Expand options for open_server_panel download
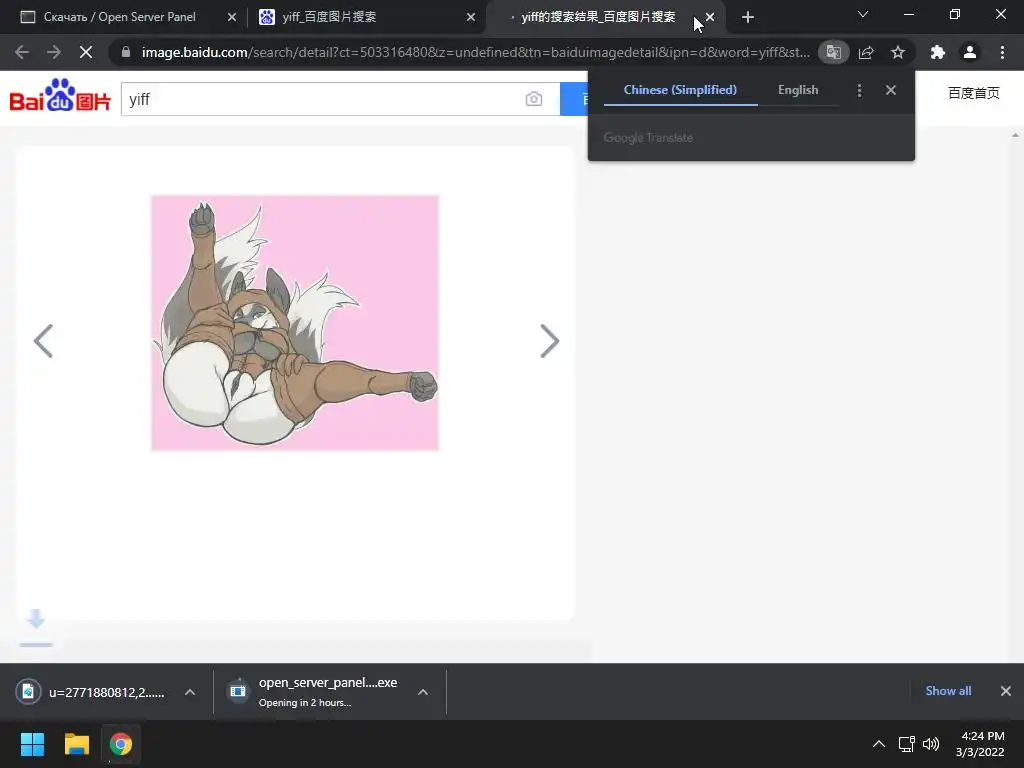The height and width of the screenshot is (768, 1024). (x=423, y=692)
